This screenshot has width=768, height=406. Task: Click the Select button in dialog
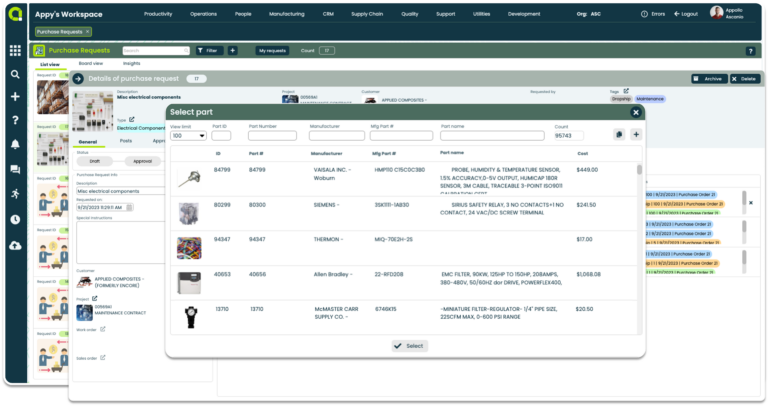pyautogui.click(x=410, y=346)
